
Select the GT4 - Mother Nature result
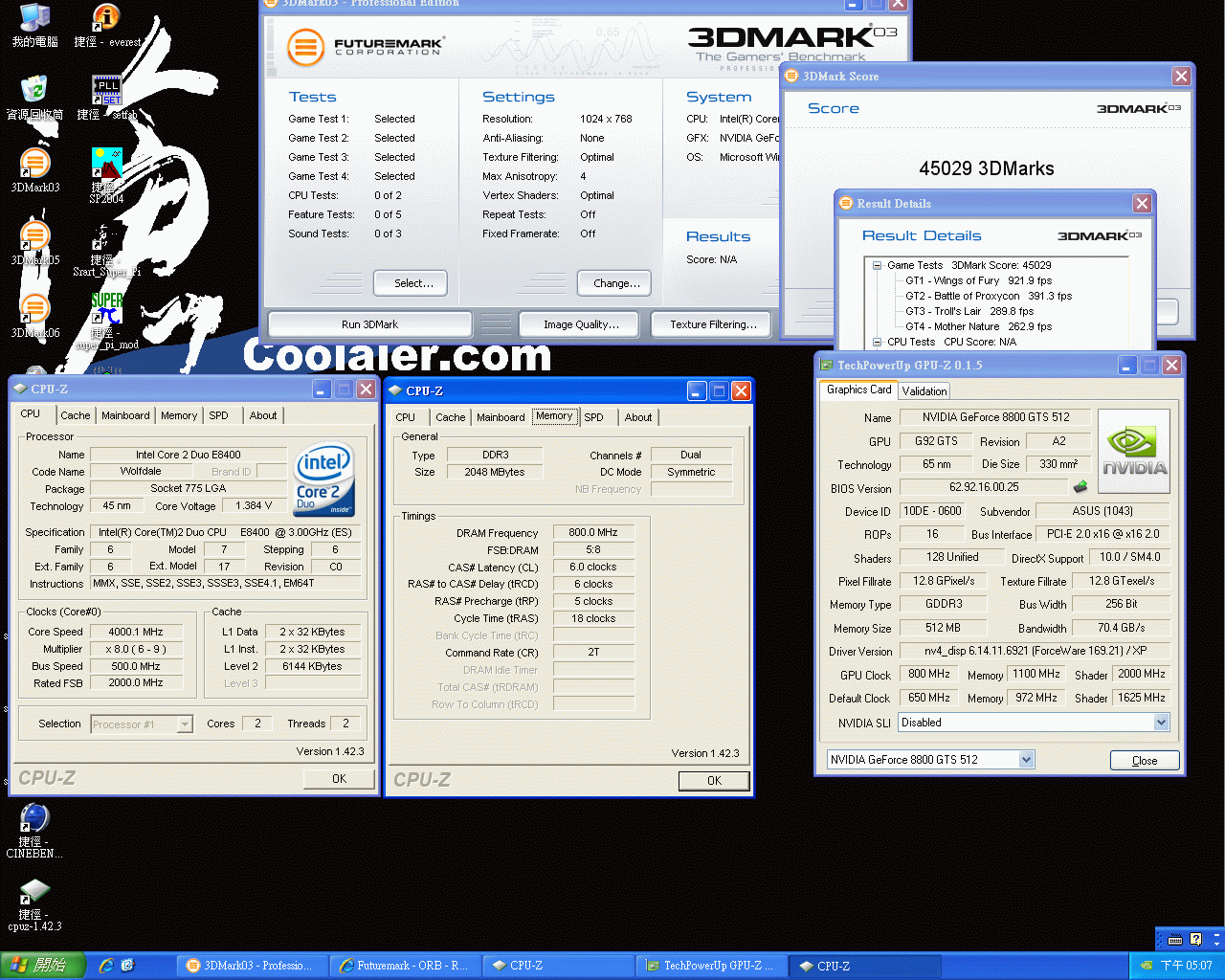tap(978, 326)
